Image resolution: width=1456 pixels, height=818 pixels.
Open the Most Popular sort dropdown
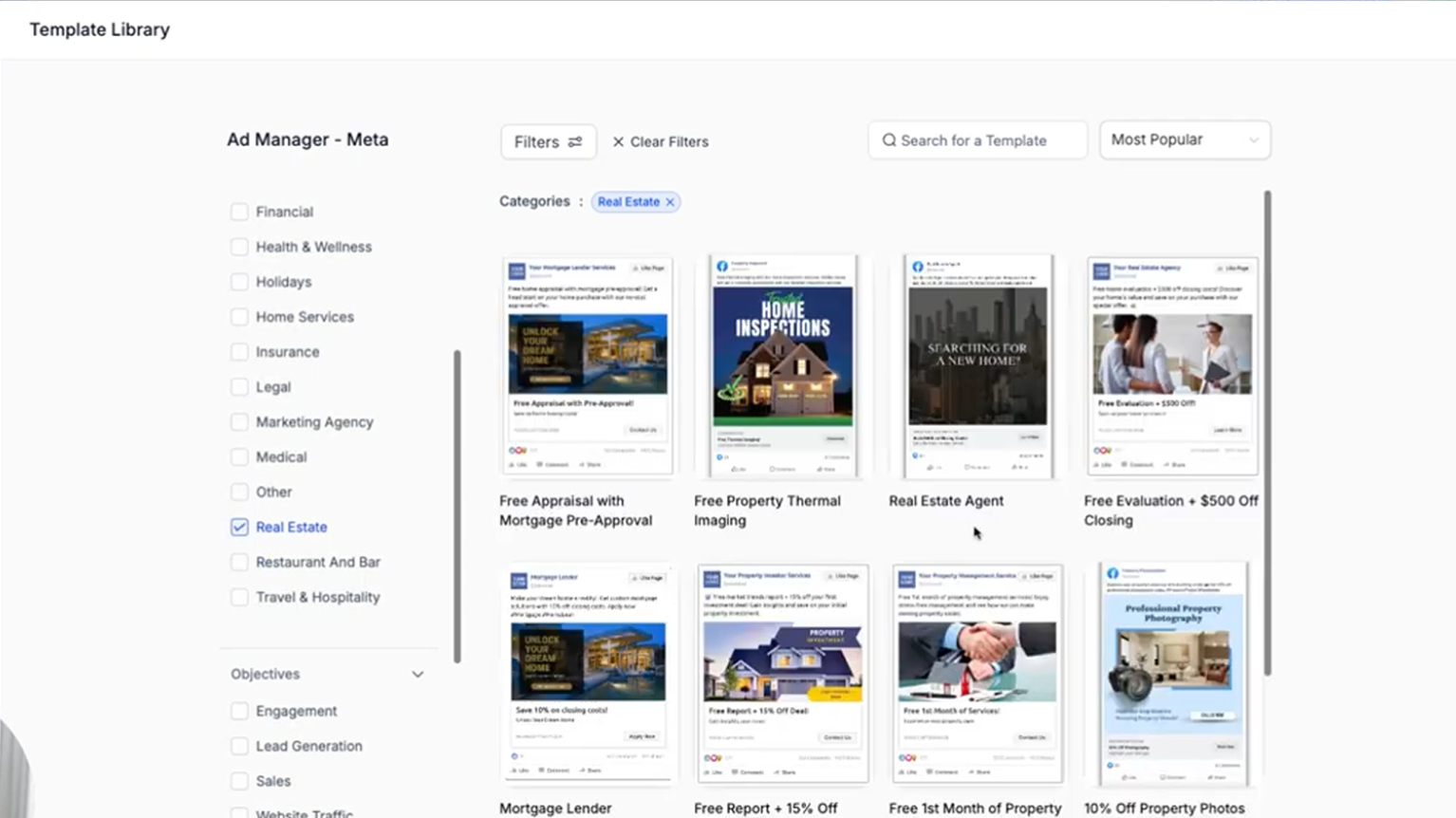pyautogui.click(x=1184, y=140)
